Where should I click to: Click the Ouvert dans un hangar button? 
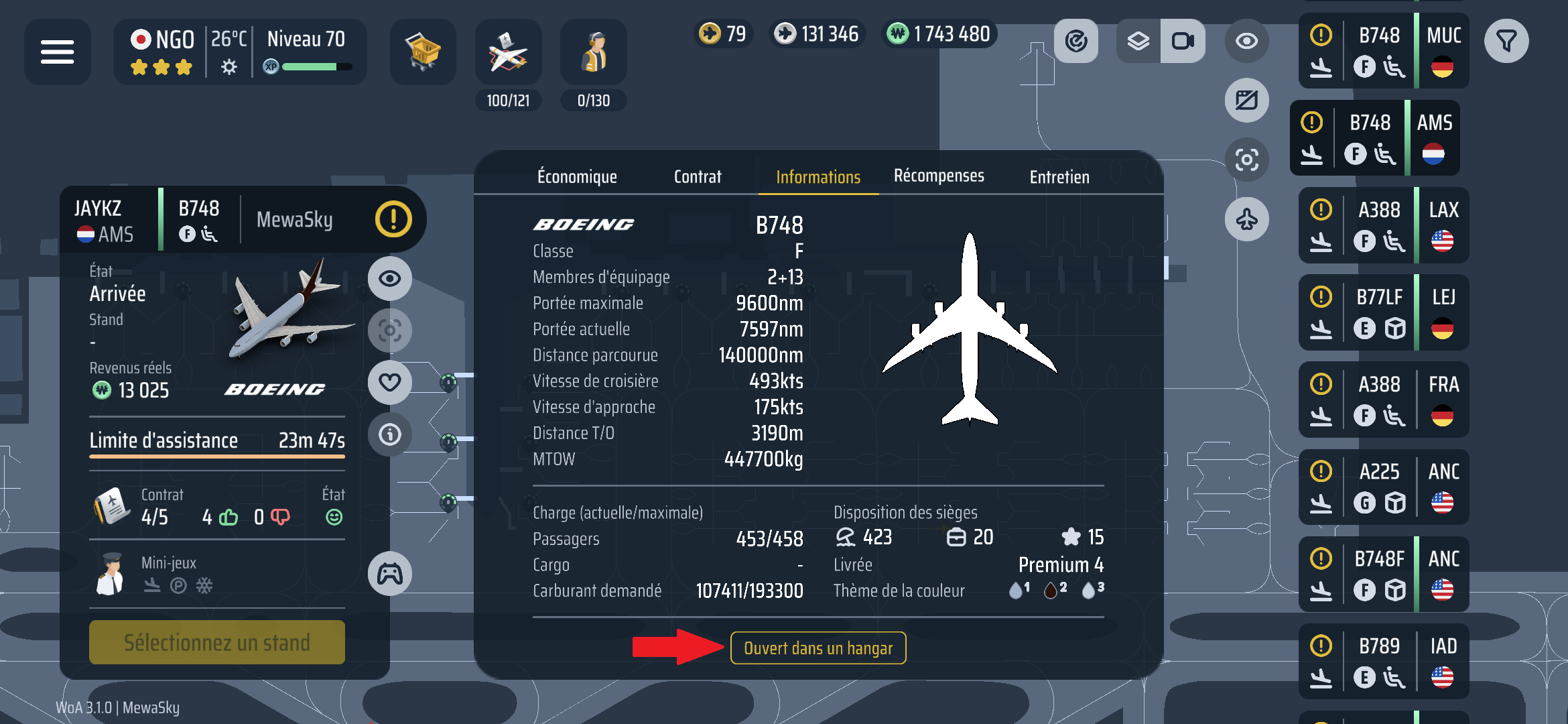tap(818, 648)
